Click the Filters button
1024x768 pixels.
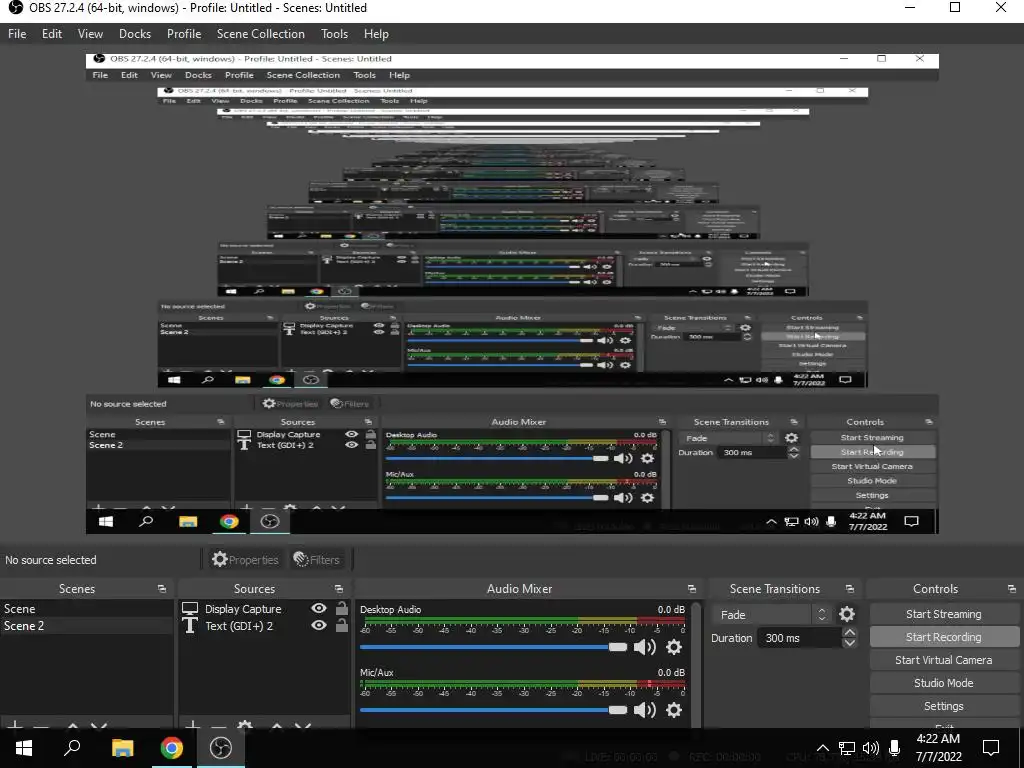[x=317, y=560]
